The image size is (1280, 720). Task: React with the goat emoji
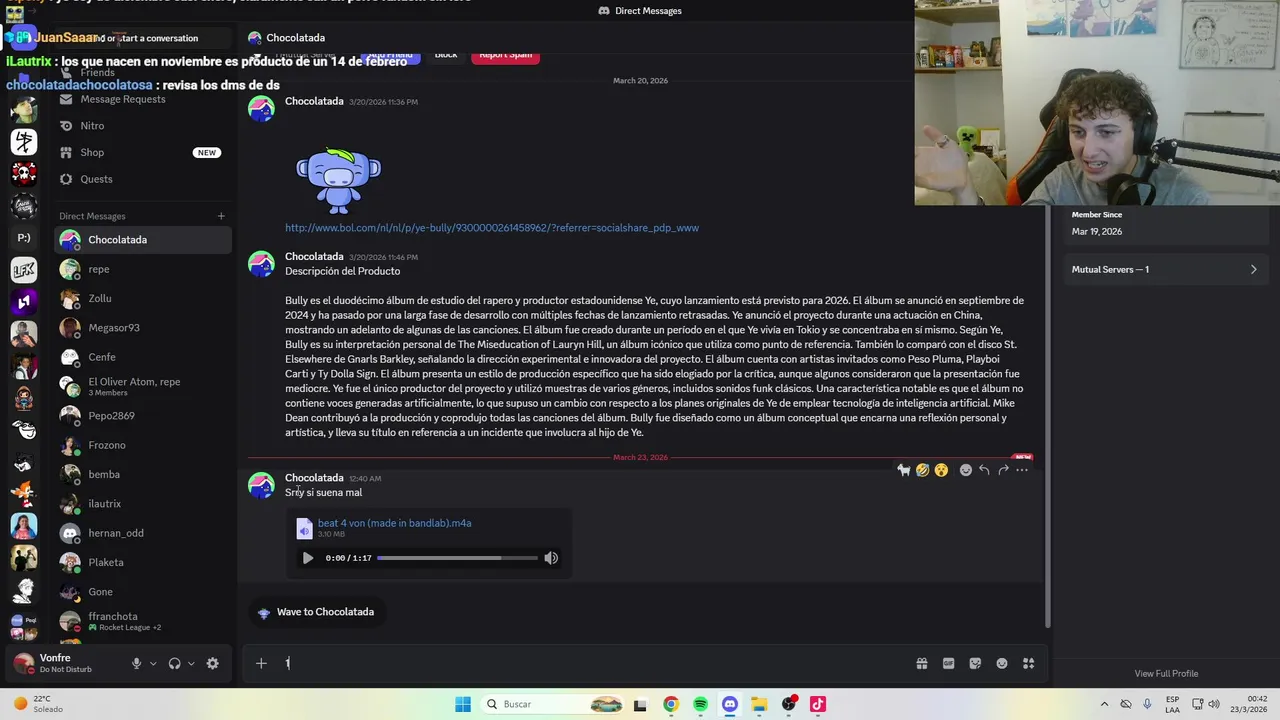tap(903, 470)
